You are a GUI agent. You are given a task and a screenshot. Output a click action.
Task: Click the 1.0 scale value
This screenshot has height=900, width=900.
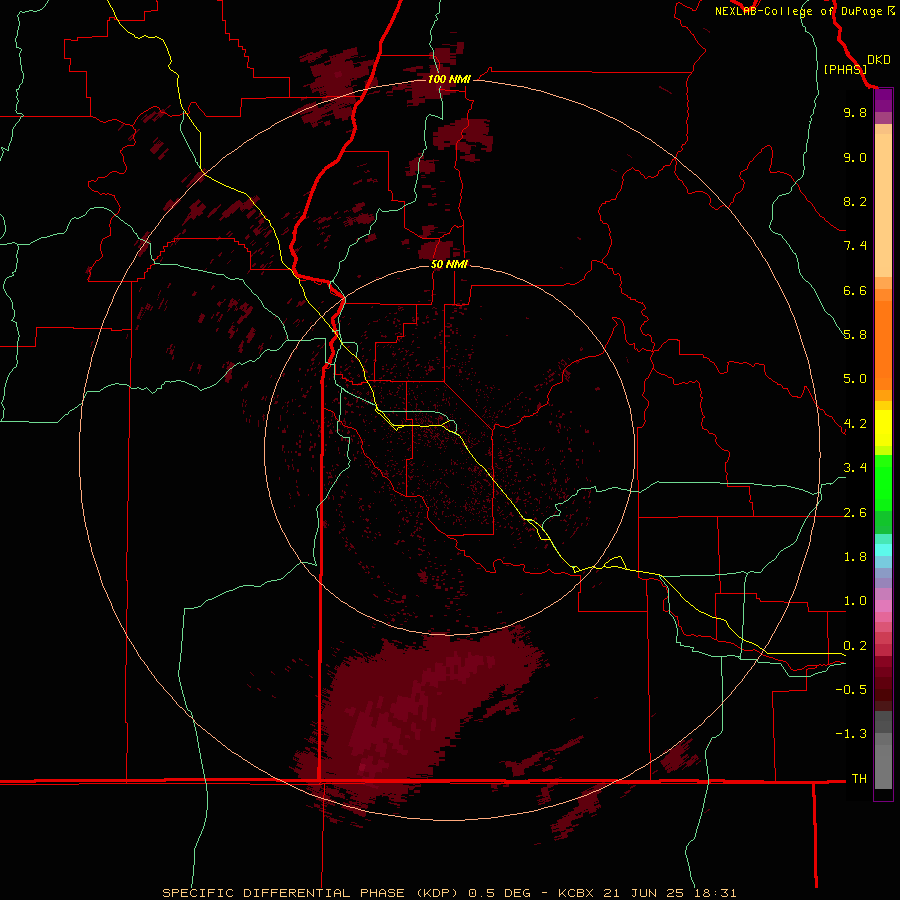pos(855,601)
